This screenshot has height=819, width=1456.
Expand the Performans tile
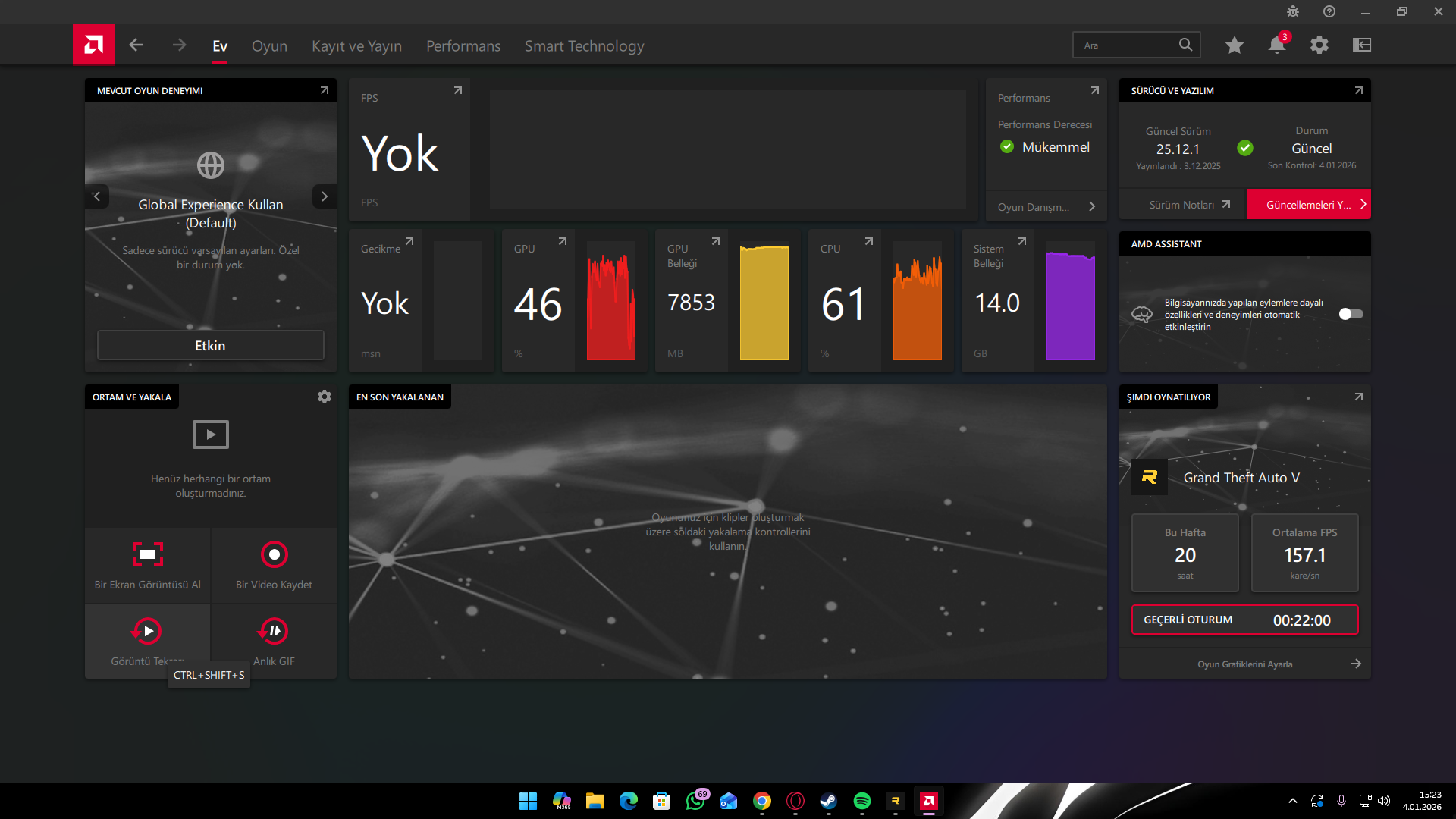pyautogui.click(x=1095, y=90)
